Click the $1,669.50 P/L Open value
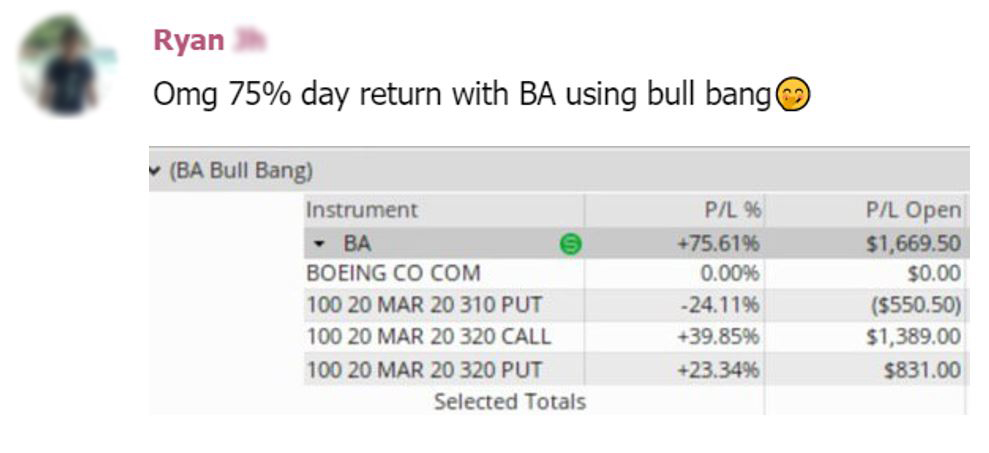The image size is (989, 453). coord(914,244)
